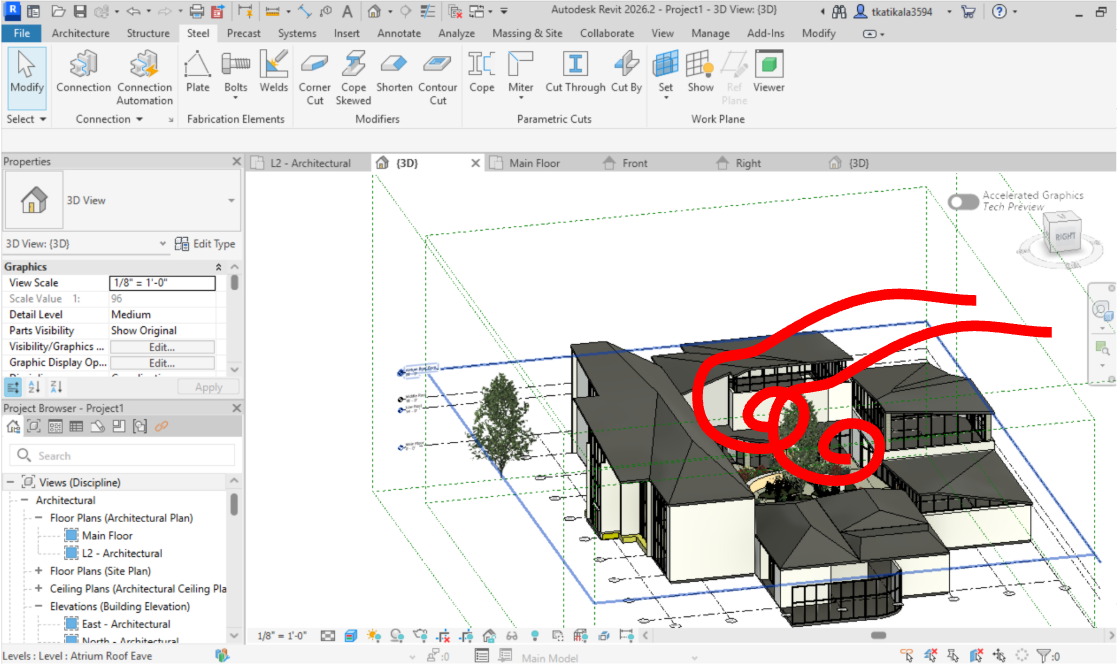Viewport: 1117px width, 665px height.
Task: Use the Contour Cut tool
Action: pos(437,78)
